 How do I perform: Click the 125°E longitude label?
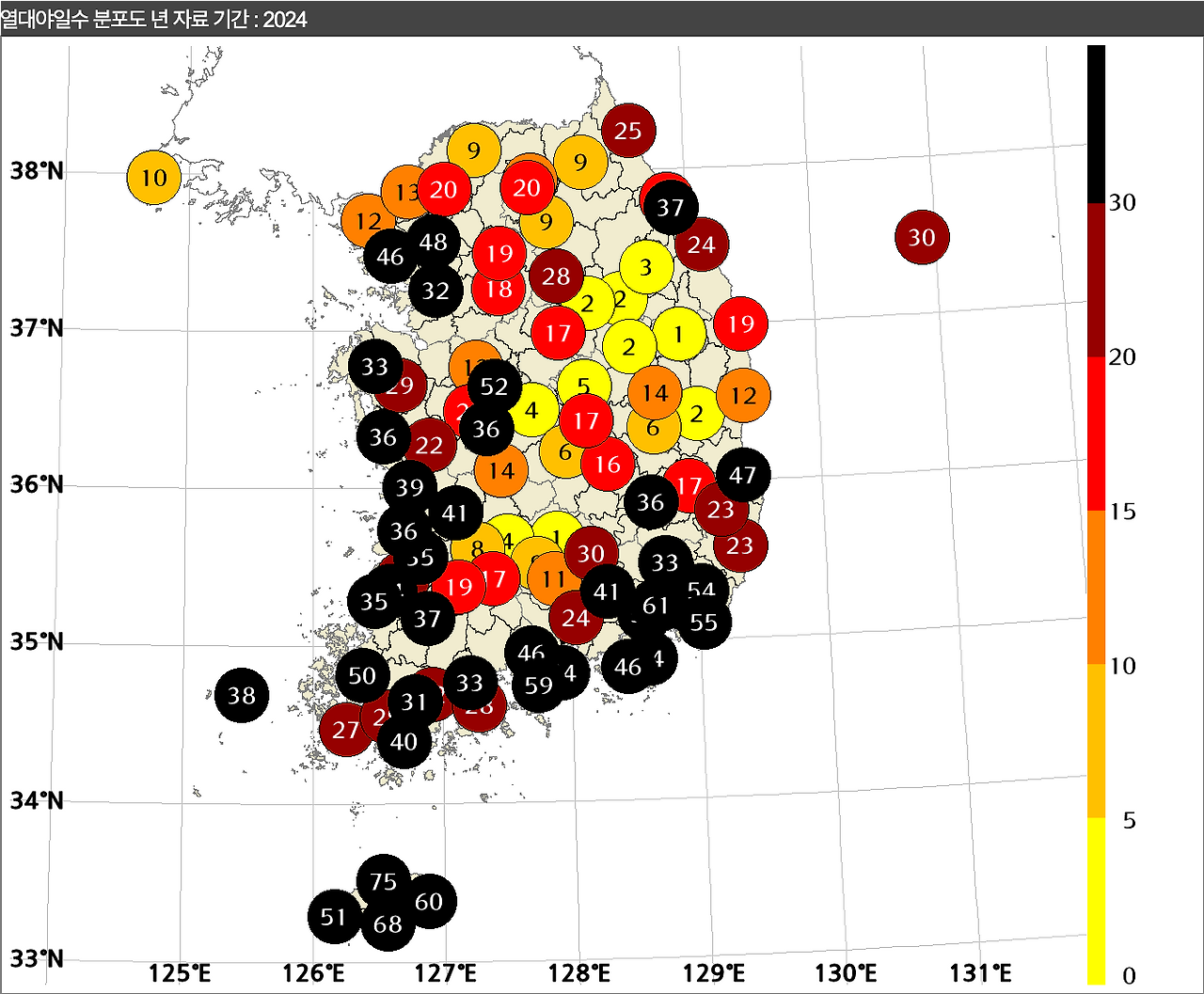(x=179, y=972)
